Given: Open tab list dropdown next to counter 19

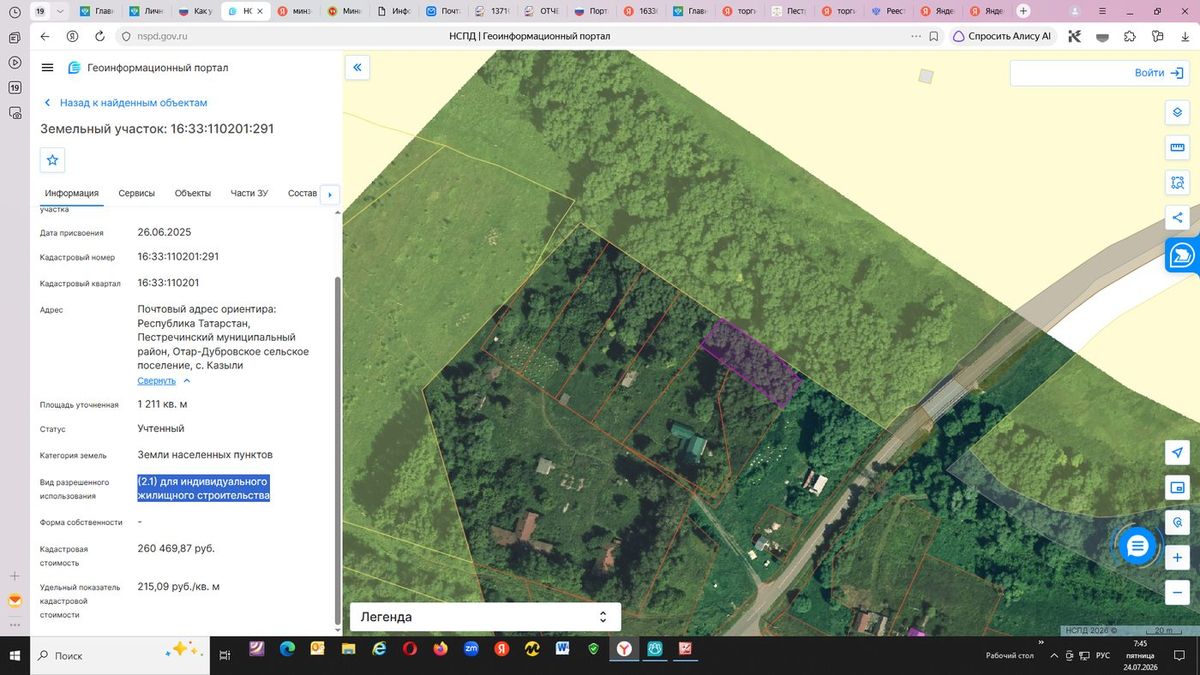Looking at the screenshot, I should pos(62,11).
